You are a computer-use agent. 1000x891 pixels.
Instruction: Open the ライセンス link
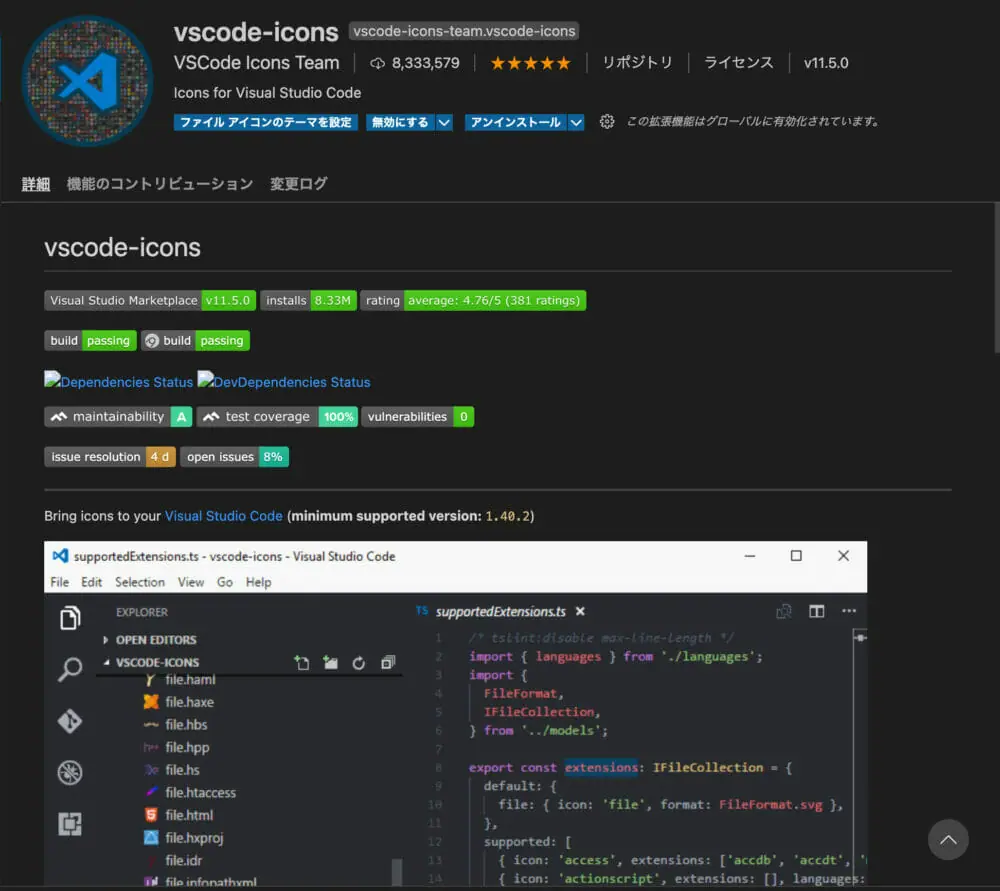tap(738, 63)
